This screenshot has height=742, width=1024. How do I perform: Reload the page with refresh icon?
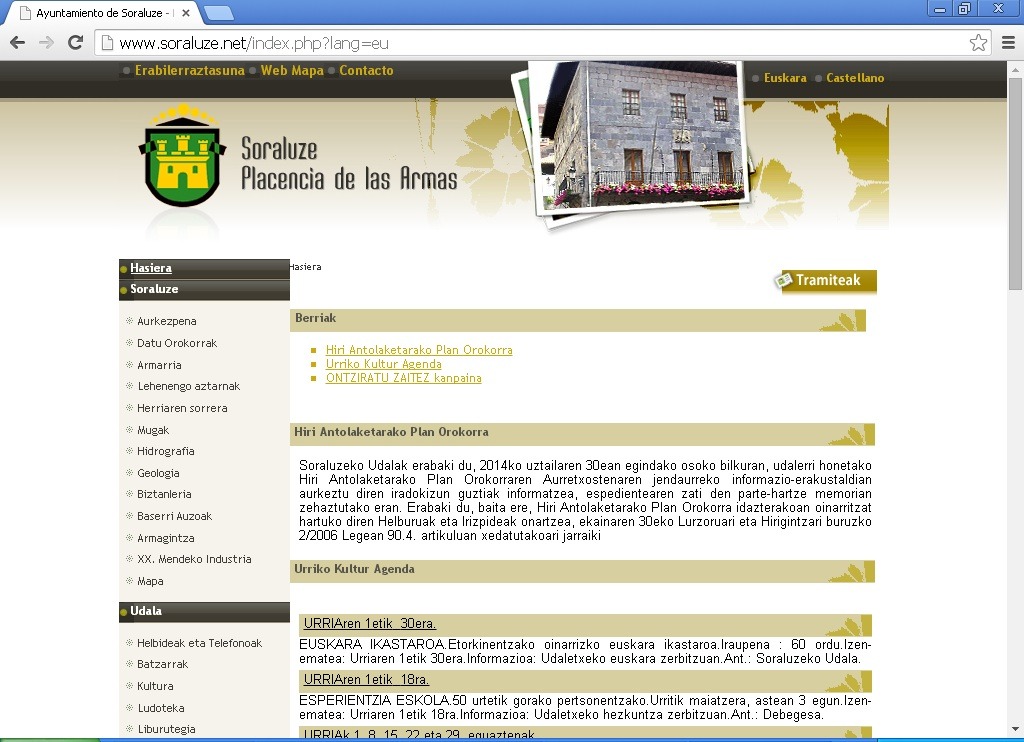pyautogui.click(x=75, y=43)
